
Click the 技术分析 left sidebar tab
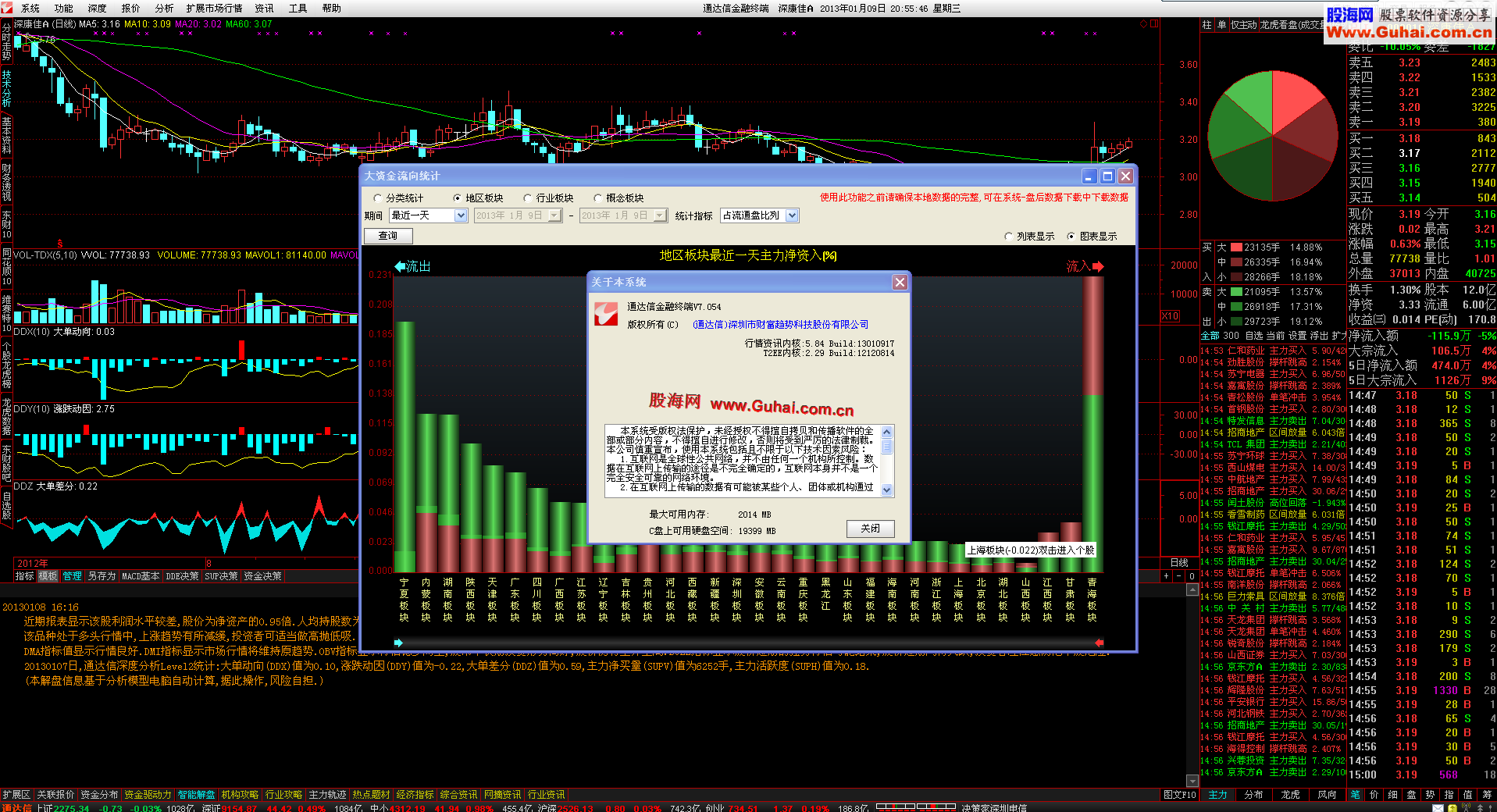pos(6,89)
